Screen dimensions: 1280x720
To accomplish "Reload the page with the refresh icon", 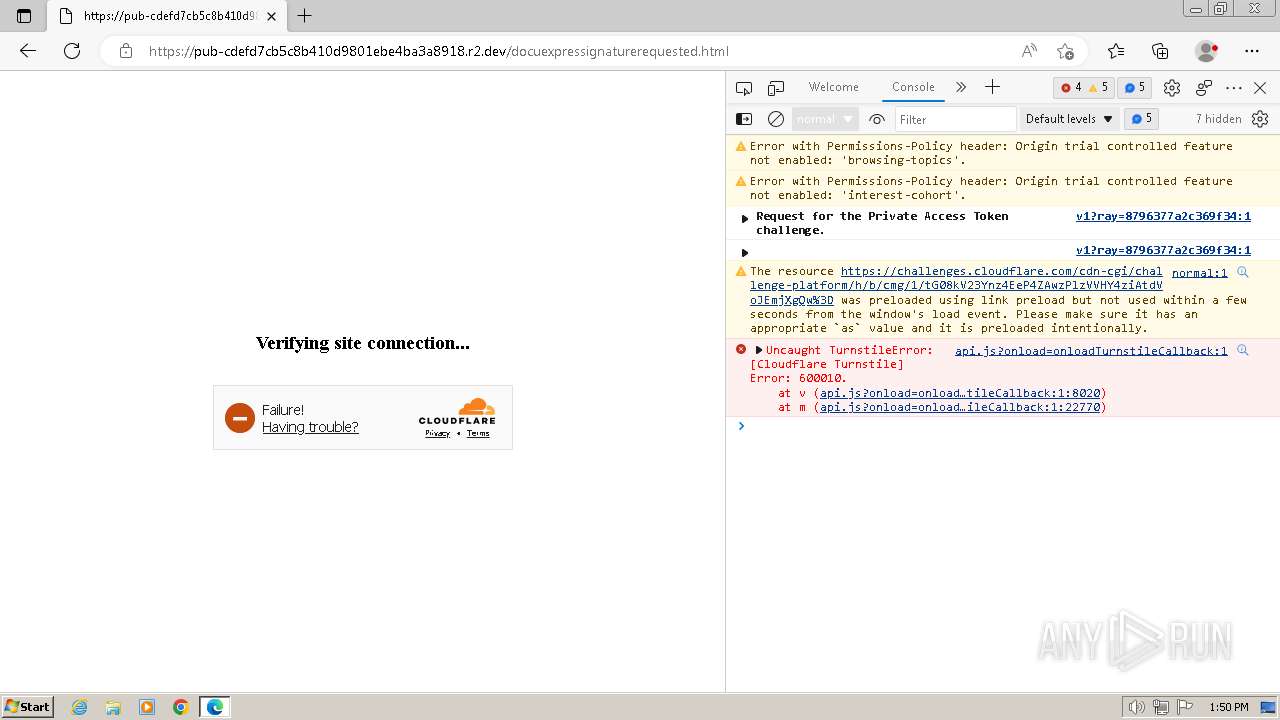I will tap(72, 51).
